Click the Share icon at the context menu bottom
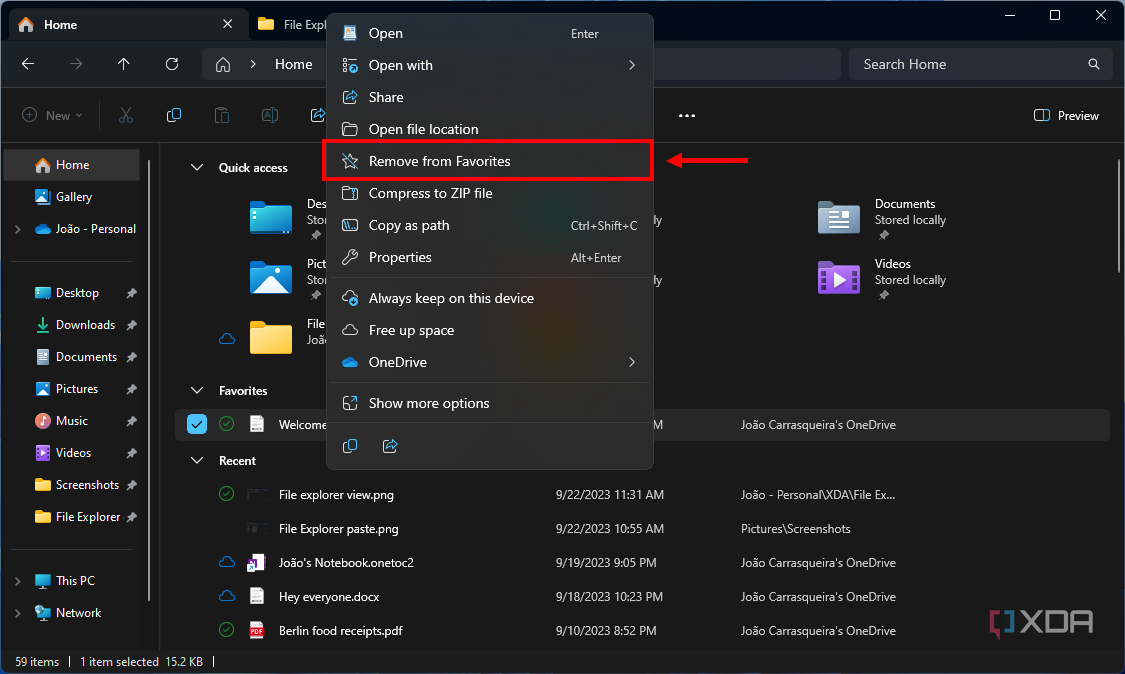Image resolution: width=1125 pixels, height=674 pixels. (390, 446)
